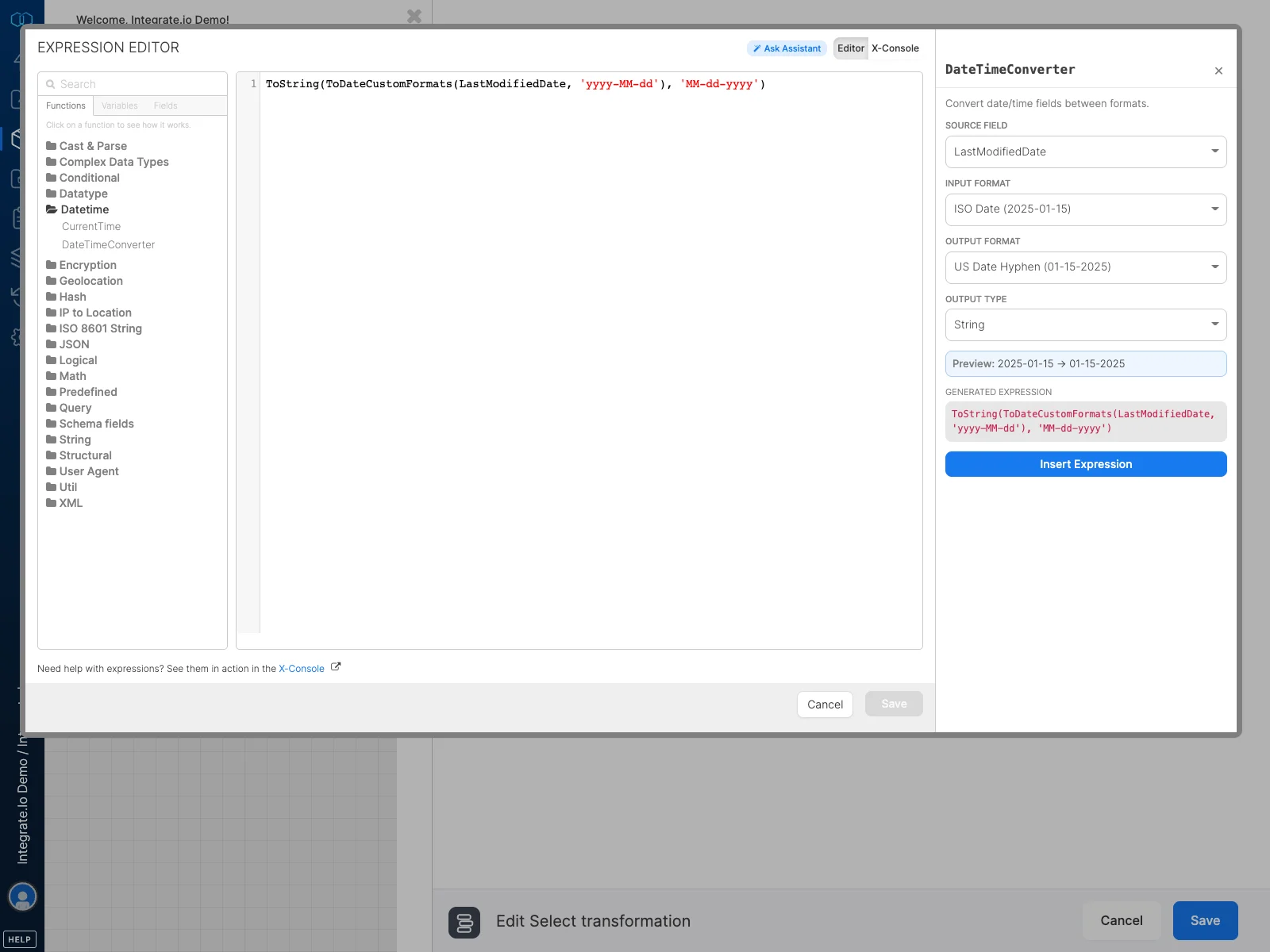Dismiss the Welcome banner with the X
This screenshot has height=952, width=1270.
point(414,16)
